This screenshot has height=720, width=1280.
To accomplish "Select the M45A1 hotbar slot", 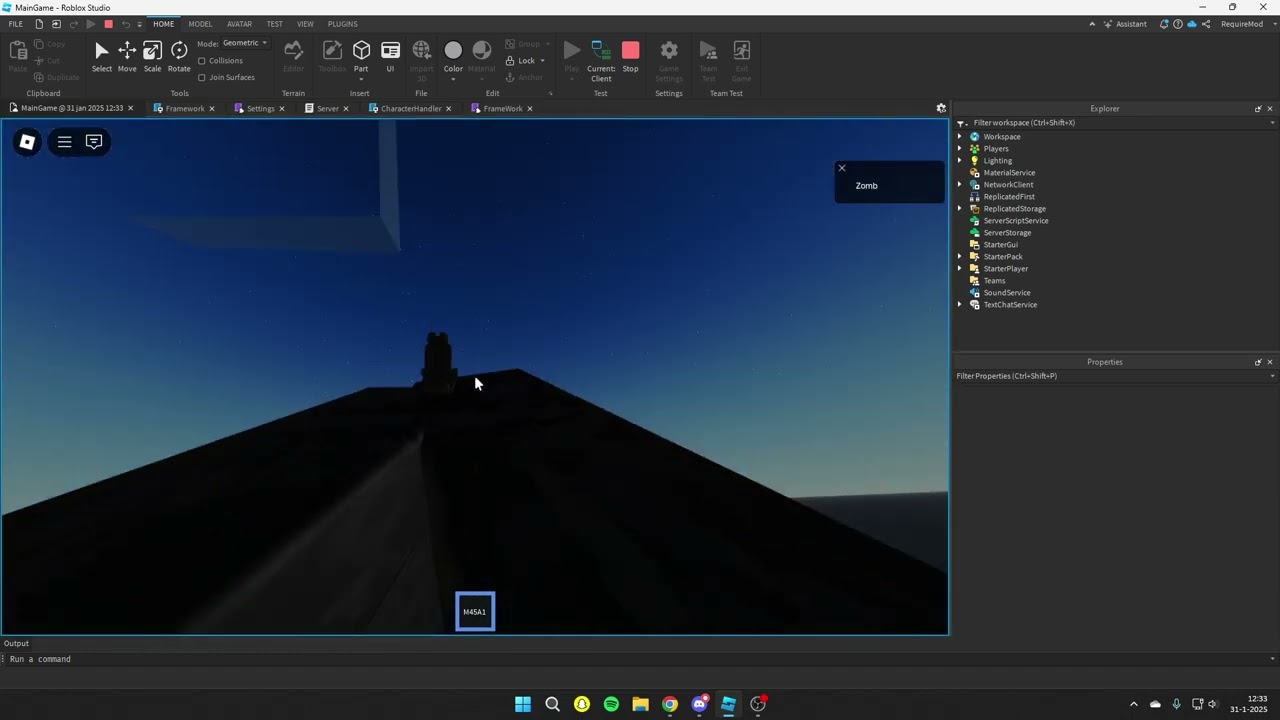I will pyautogui.click(x=475, y=612).
